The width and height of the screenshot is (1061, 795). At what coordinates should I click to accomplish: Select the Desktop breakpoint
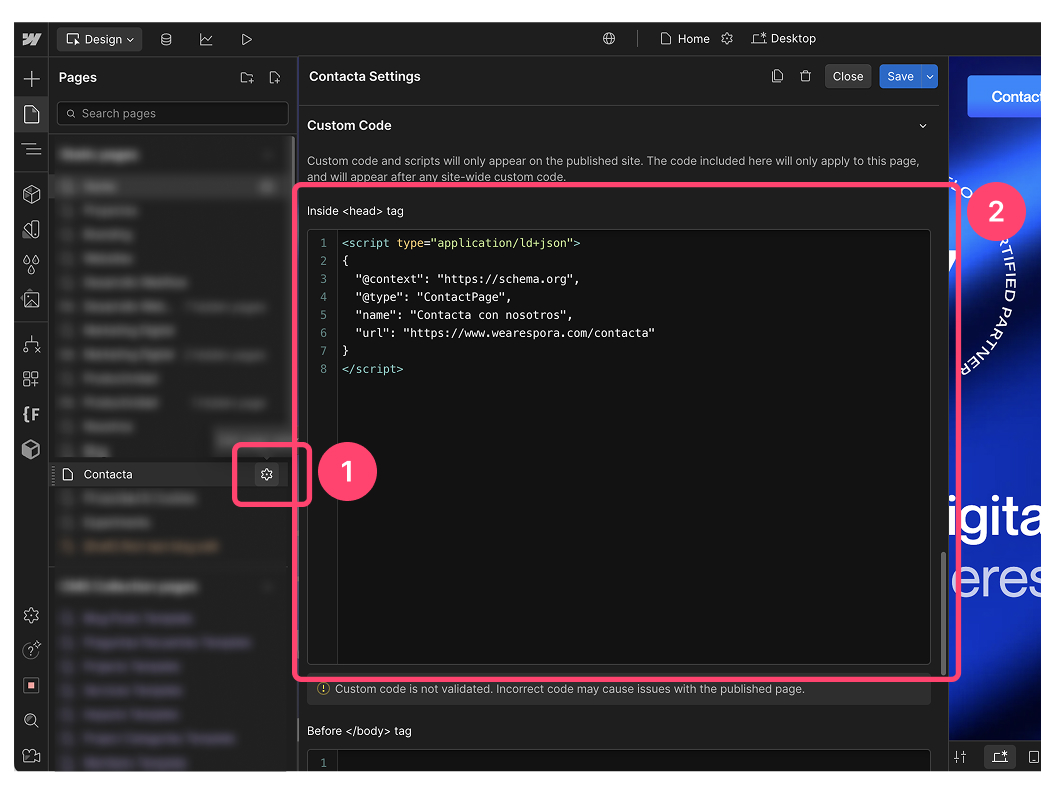coord(784,39)
